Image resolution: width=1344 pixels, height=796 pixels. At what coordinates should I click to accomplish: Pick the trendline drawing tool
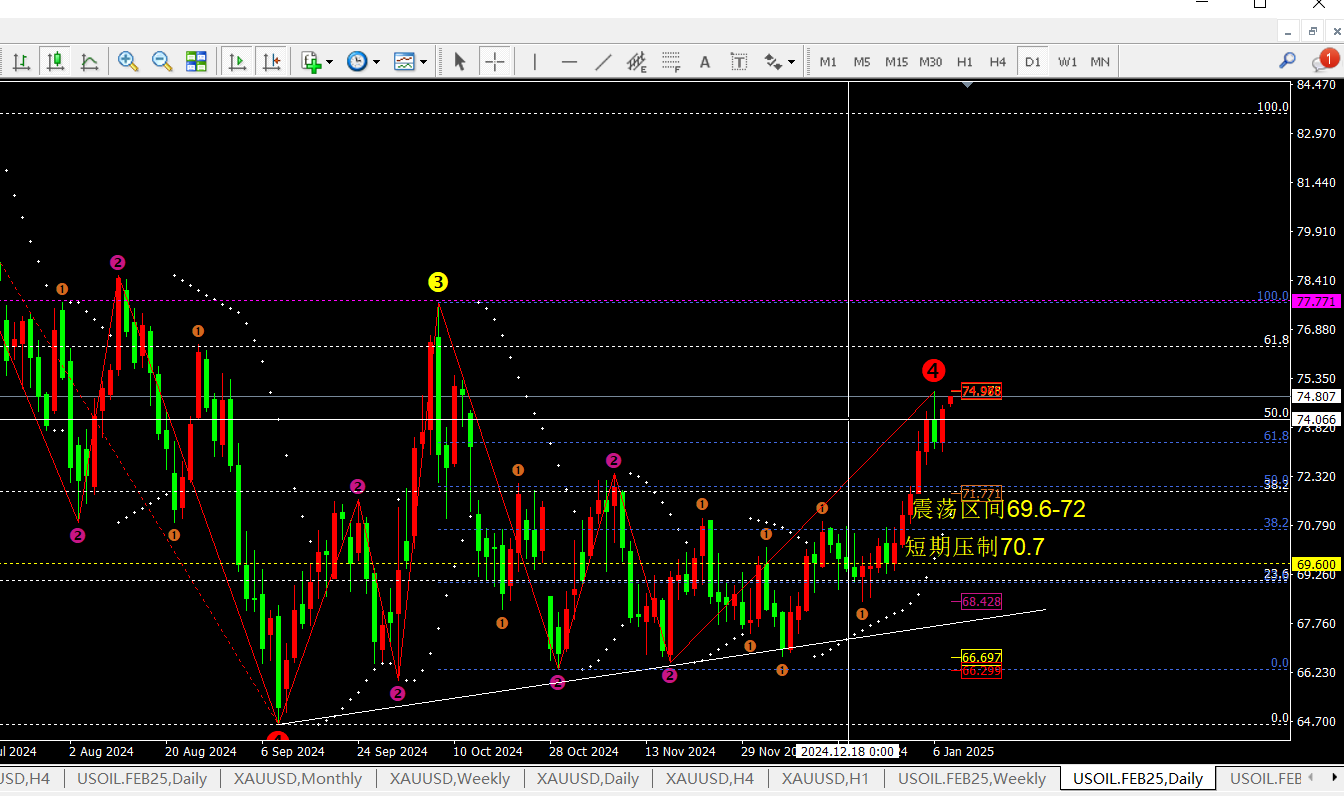click(603, 62)
